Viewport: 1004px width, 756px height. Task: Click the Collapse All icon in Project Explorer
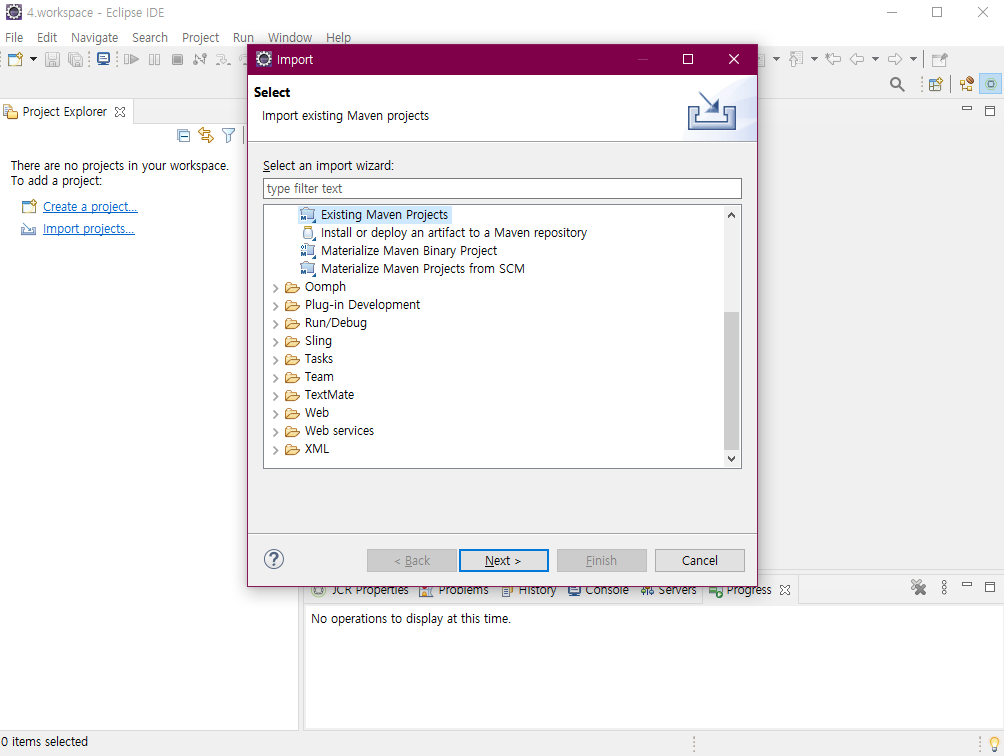tap(183, 135)
